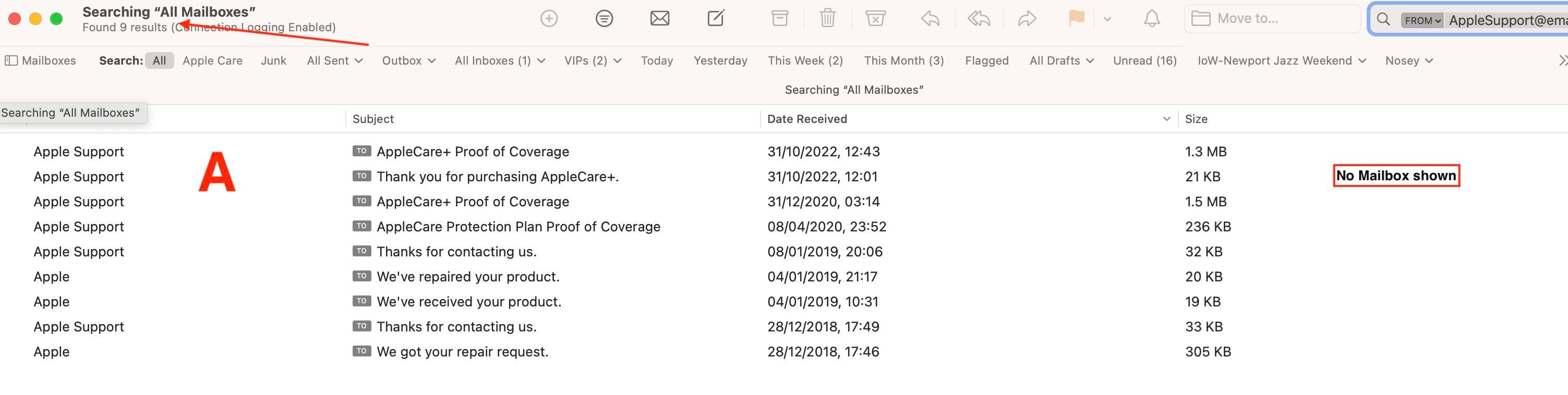
Task: Click the 1.5 MB size cell
Action: tap(1206, 201)
